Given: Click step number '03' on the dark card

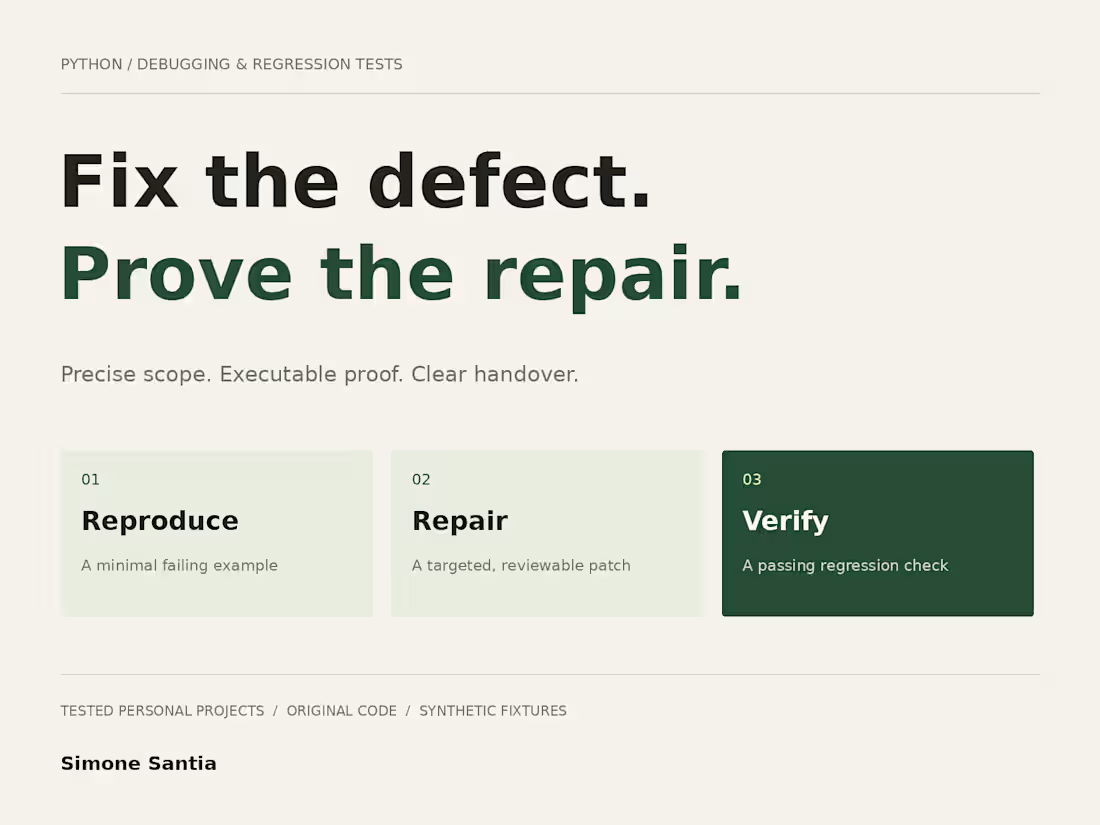Looking at the screenshot, I should click(752, 479).
